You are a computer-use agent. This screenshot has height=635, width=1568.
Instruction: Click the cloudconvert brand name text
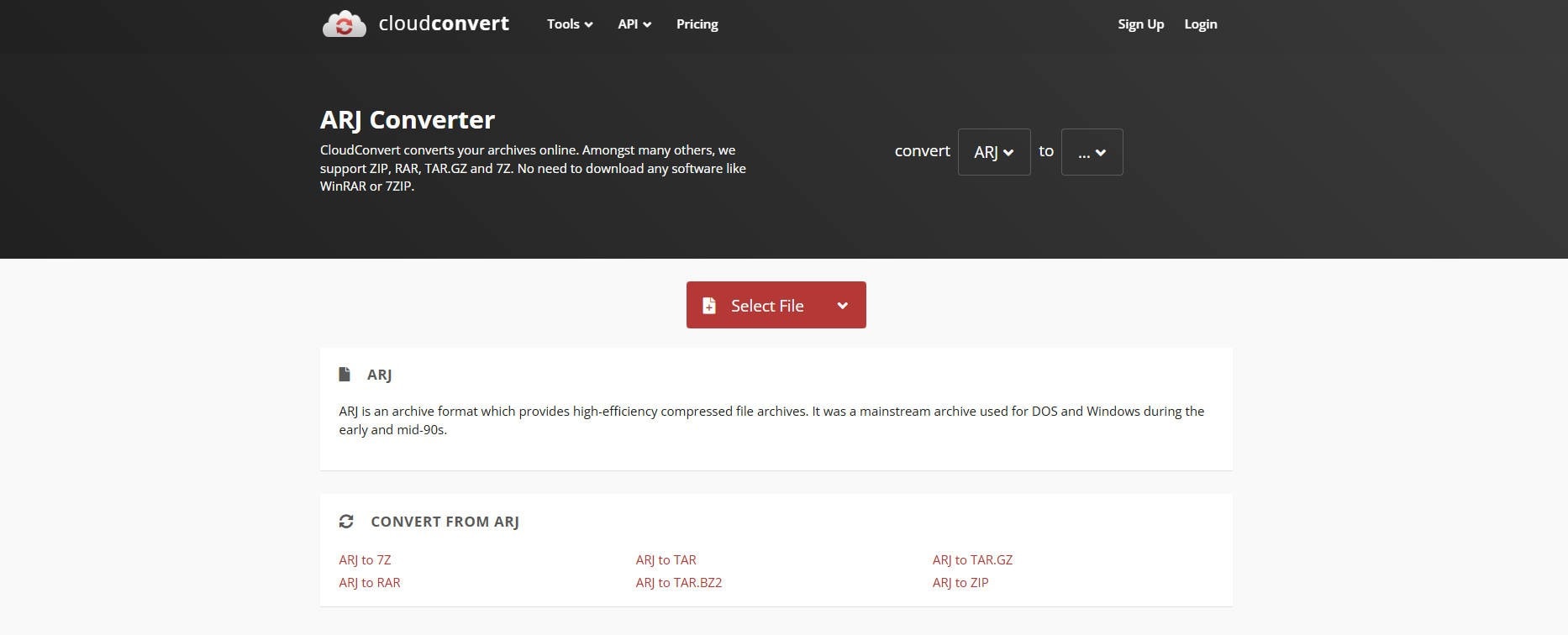pos(444,24)
